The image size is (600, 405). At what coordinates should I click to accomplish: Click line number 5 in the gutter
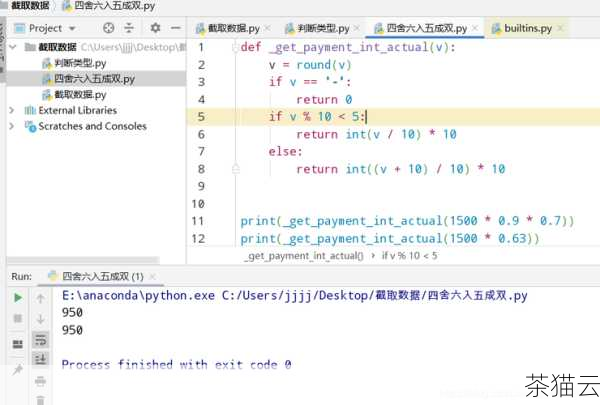coord(201,117)
